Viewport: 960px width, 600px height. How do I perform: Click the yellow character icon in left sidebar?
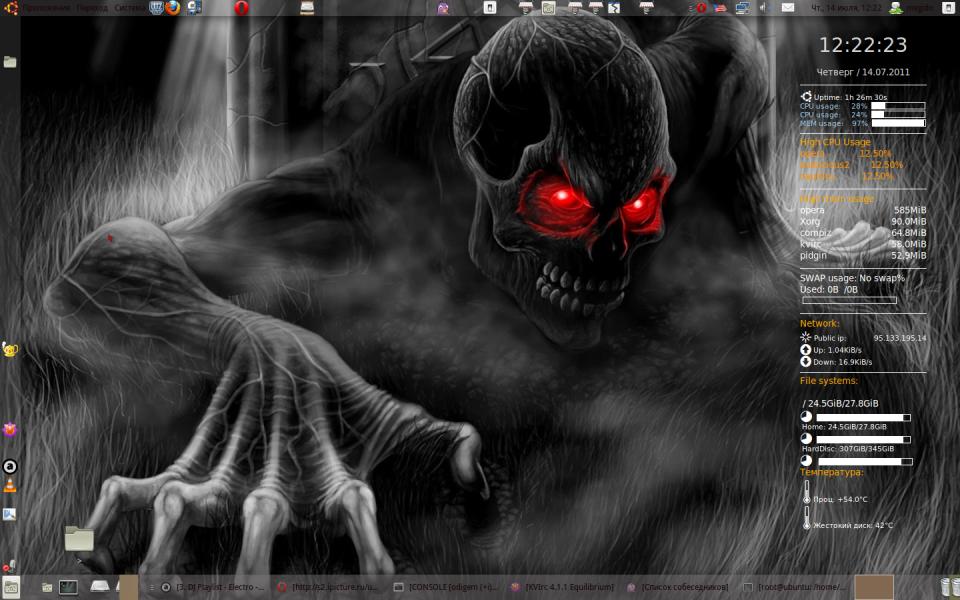(x=10, y=350)
